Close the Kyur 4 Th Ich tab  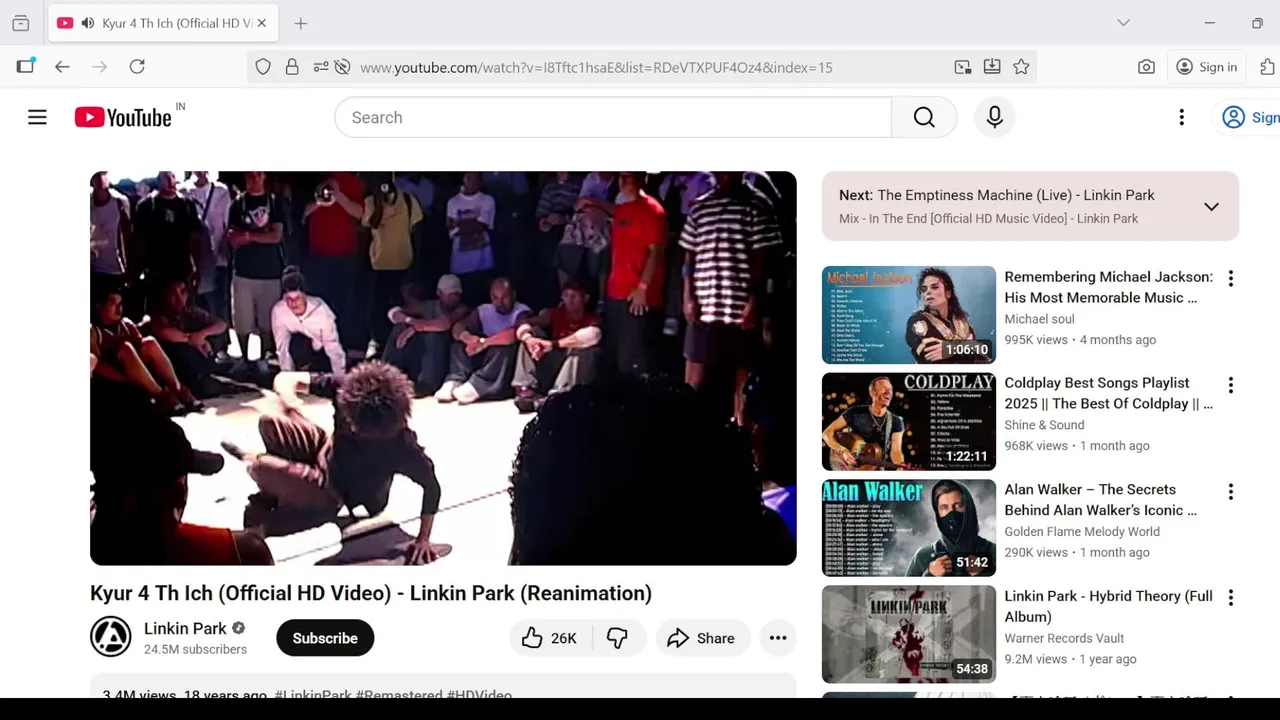(x=262, y=23)
